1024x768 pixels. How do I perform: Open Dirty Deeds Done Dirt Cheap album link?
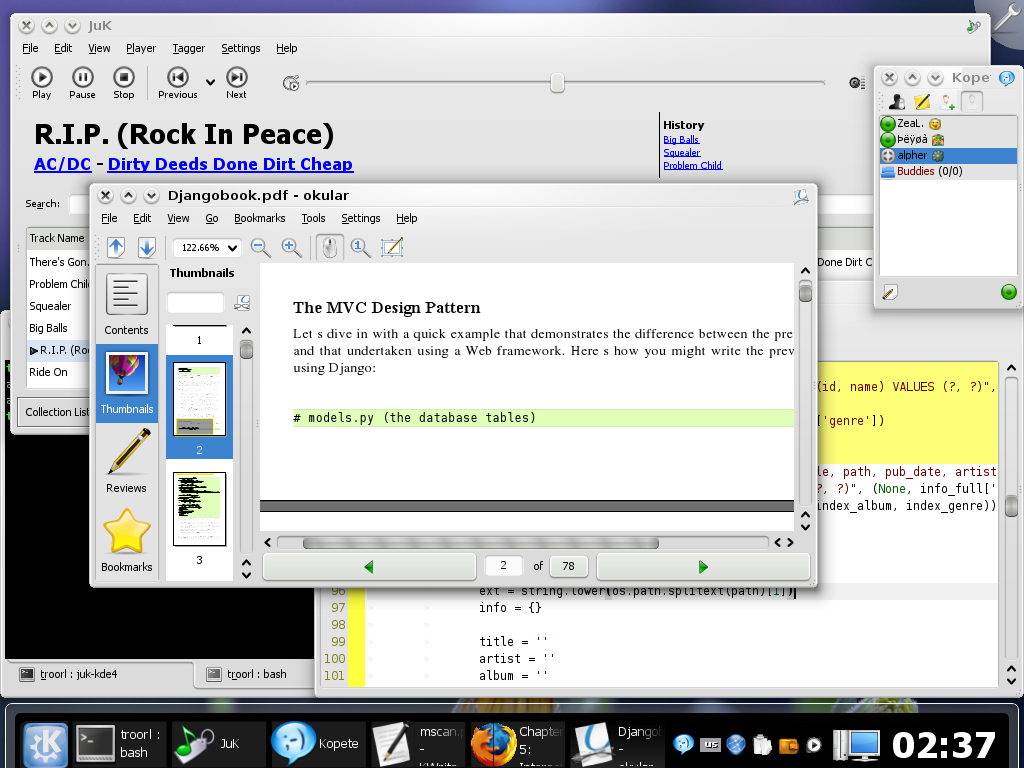click(x=231, y=164)
